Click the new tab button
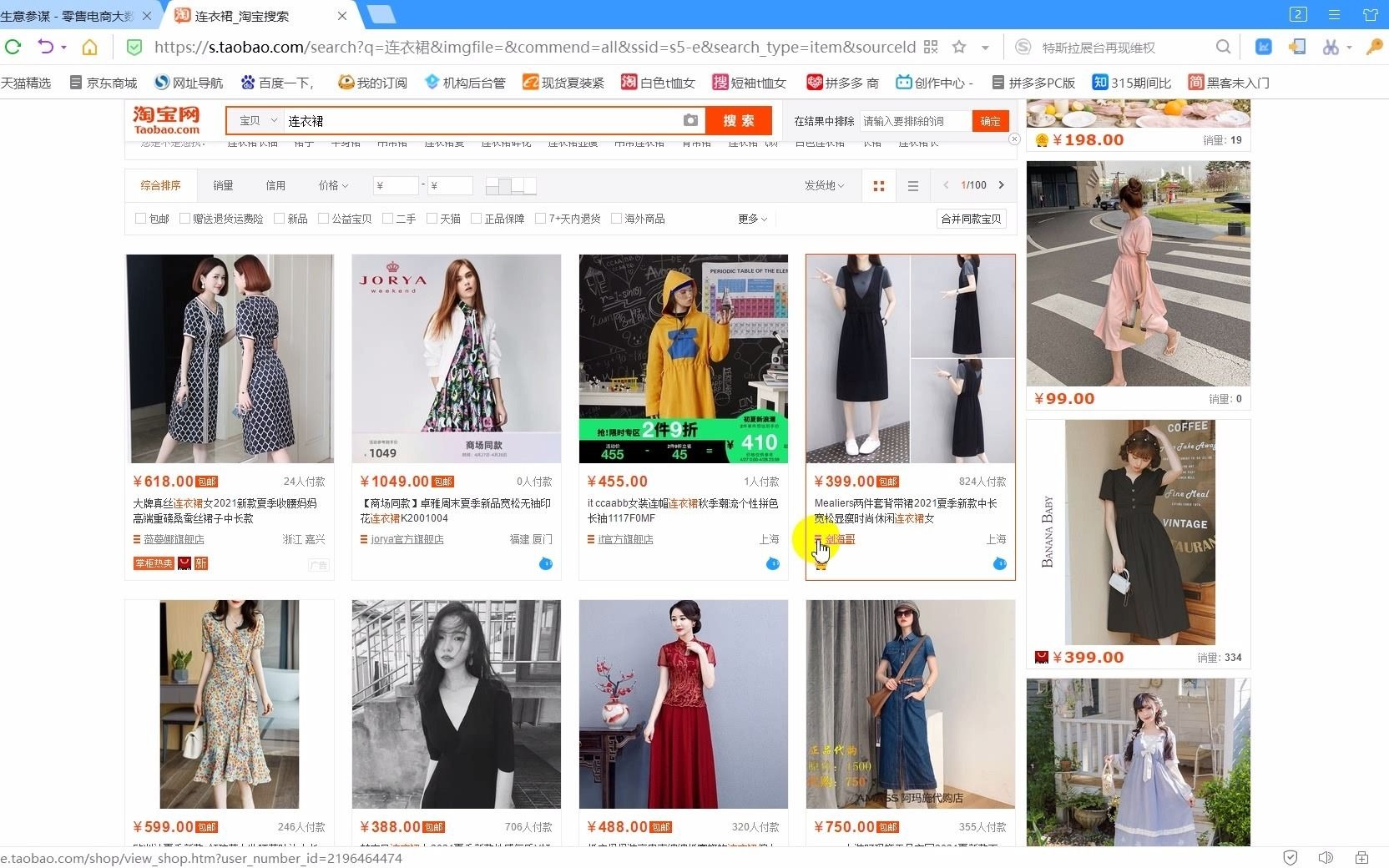This screenshot has height=868, width=1389. coord(381,14)
